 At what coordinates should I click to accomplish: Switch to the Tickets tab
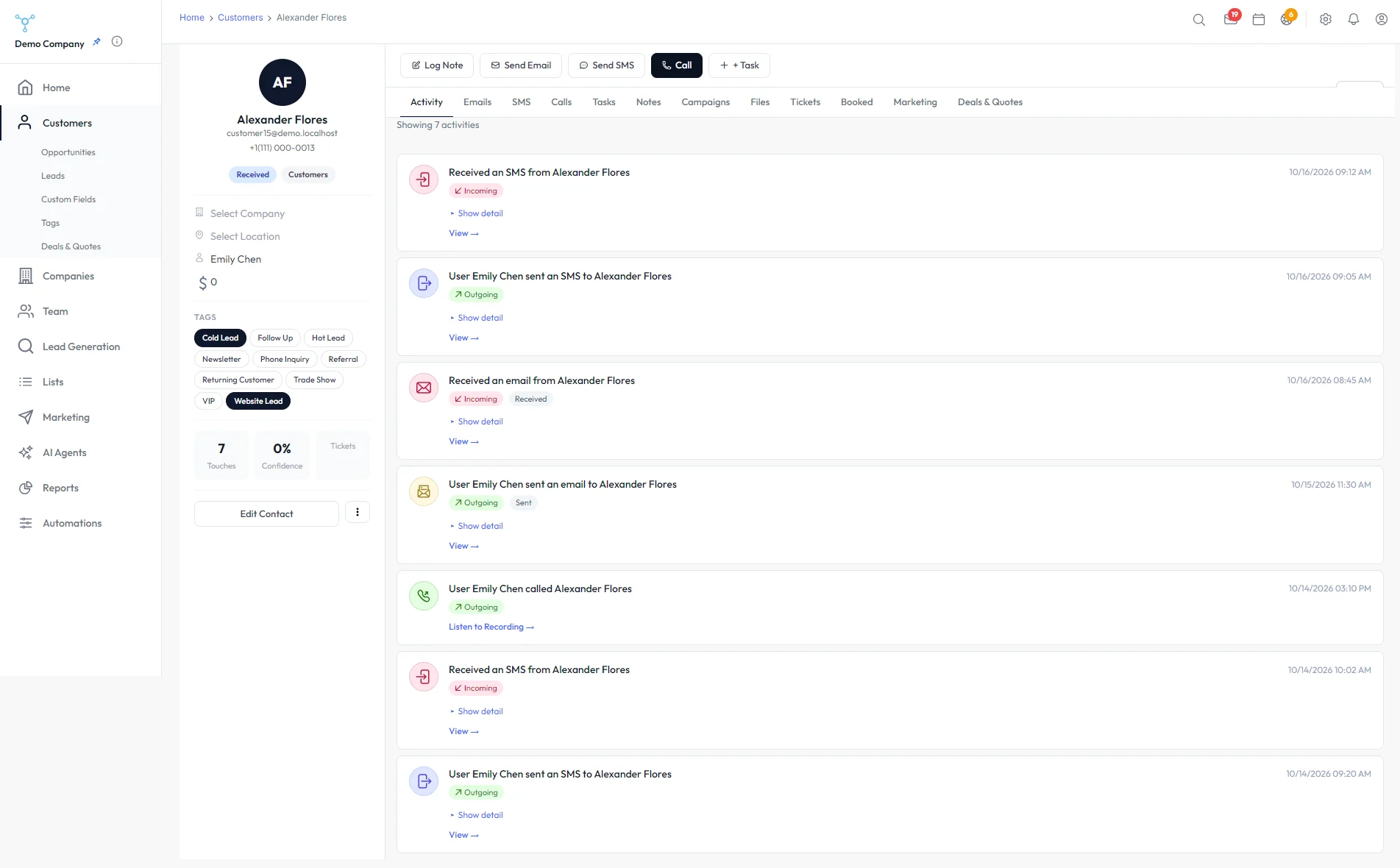[x=805, y=102]
